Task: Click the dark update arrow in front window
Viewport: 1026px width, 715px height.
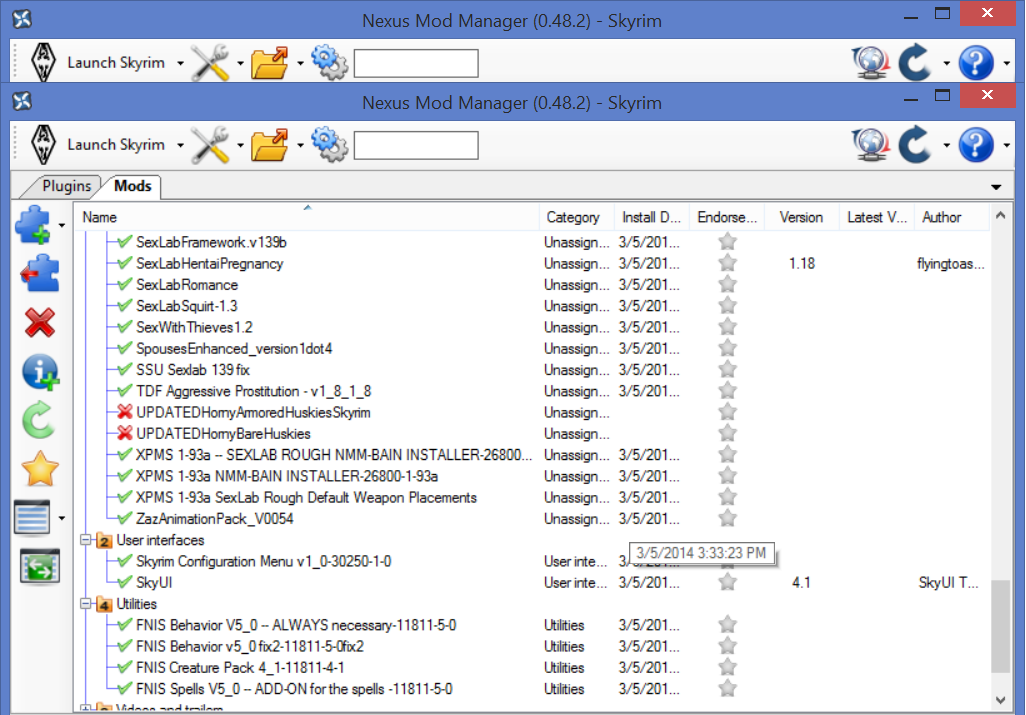Action: pyautogui.click(x=915, y=145)
